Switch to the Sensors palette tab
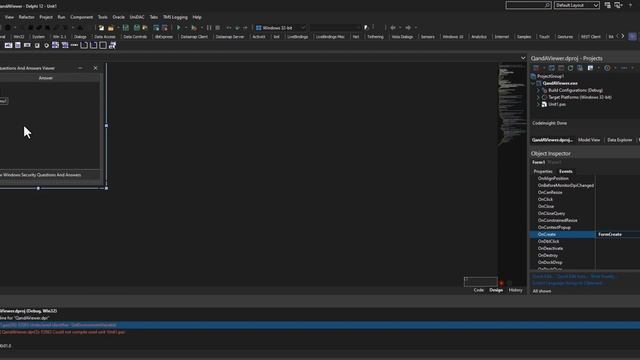The image size is (640, 360). [427, 37]
